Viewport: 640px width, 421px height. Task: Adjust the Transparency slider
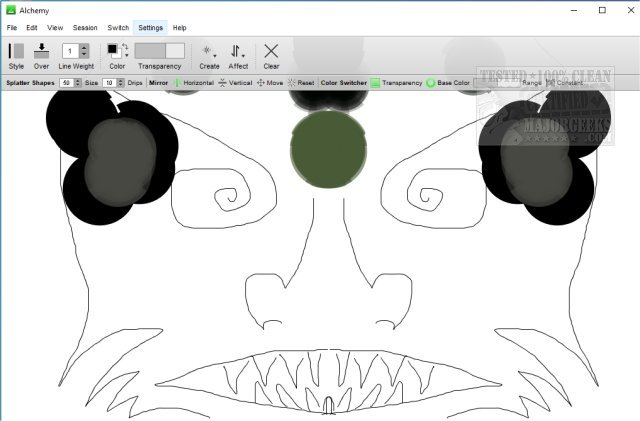click(x=159, y=50)
